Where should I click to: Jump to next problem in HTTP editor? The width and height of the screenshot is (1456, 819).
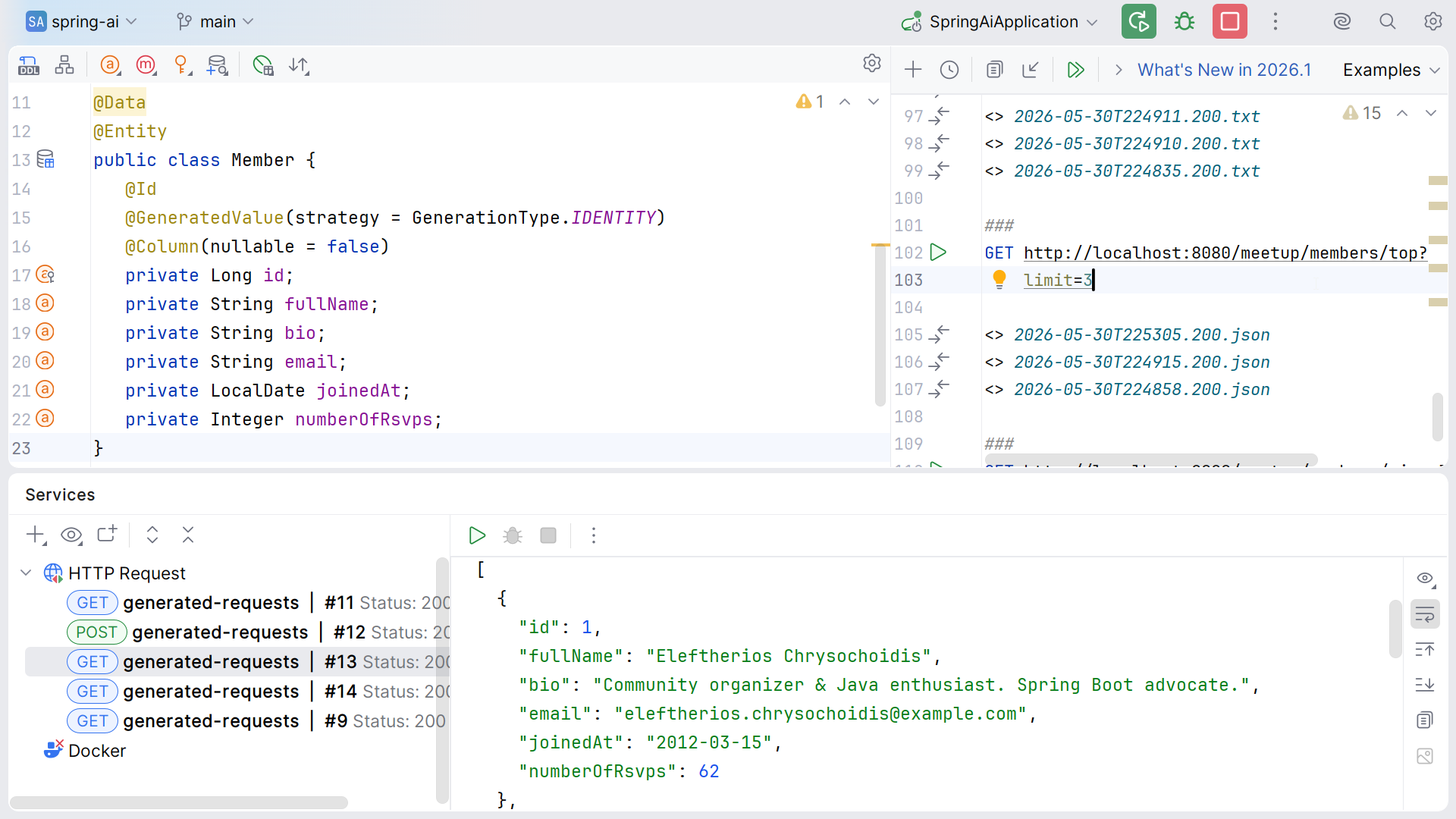point(1431,113)
